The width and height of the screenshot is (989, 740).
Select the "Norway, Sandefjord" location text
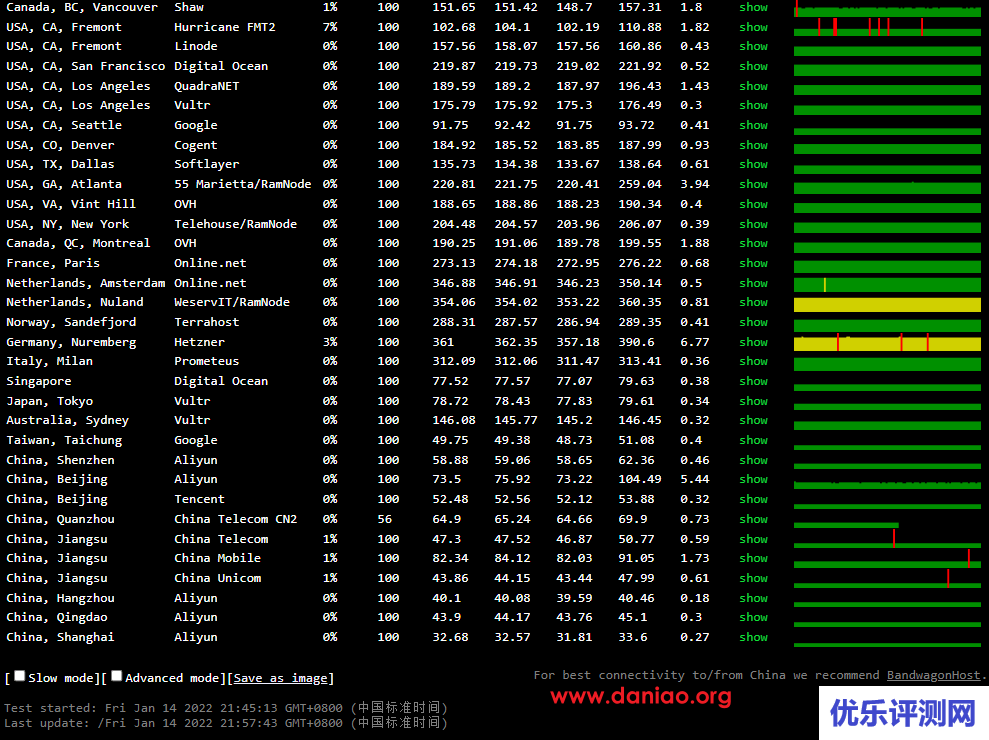pyautogui.click(x=71, y=322)
